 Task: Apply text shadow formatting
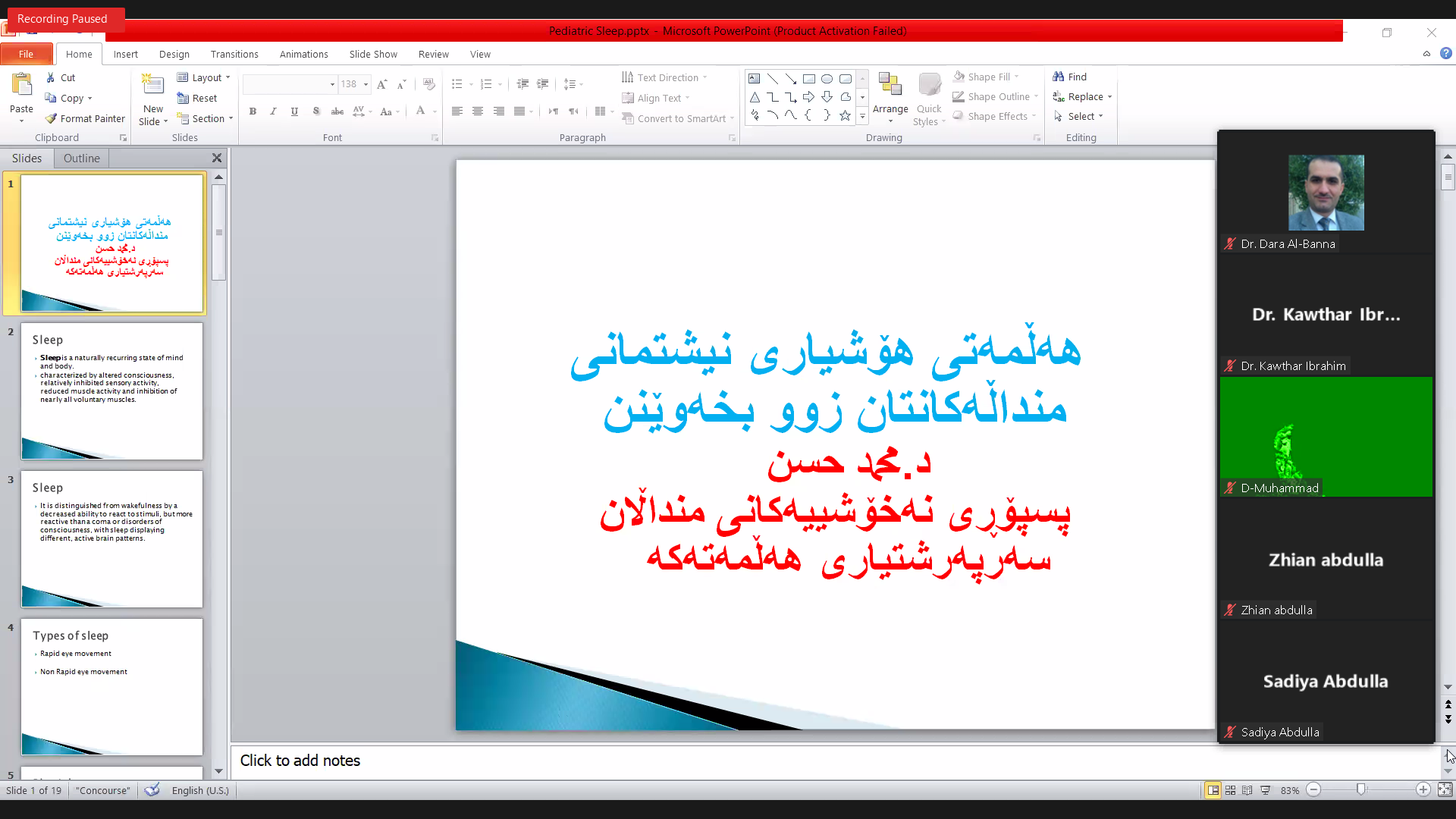point(316,111)
